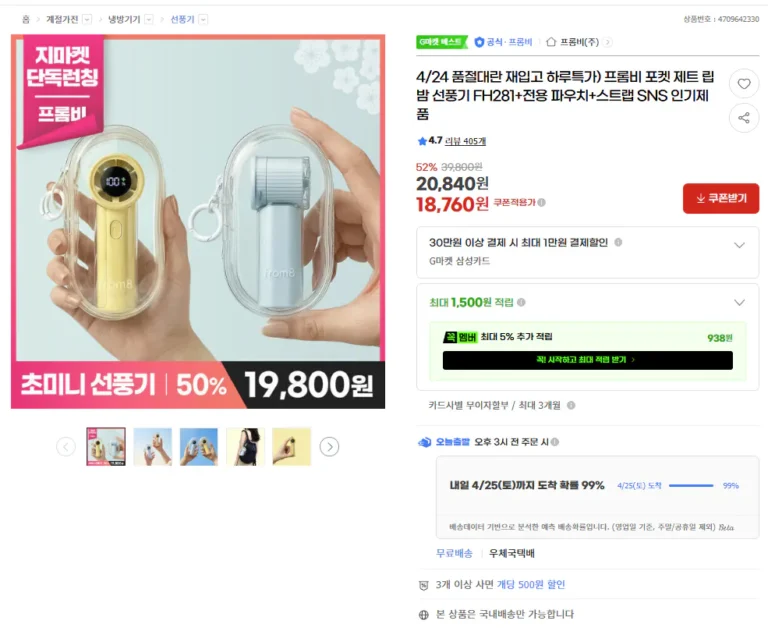768x628 pixels.
Task: Open the 리뷰 405개 reviews link
Action: tap(465, 141)
